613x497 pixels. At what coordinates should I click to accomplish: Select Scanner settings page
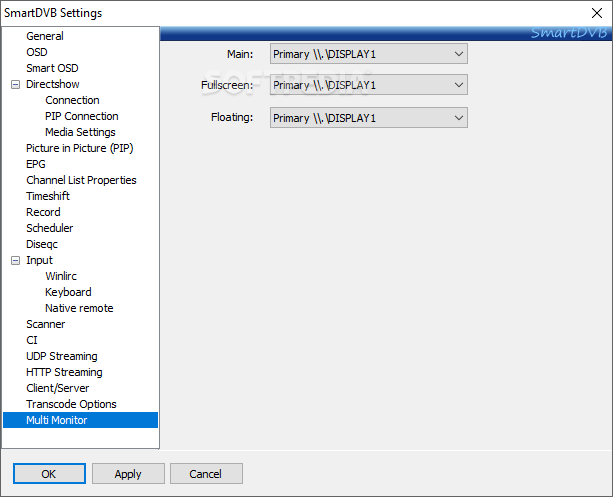tap(45, 324)
